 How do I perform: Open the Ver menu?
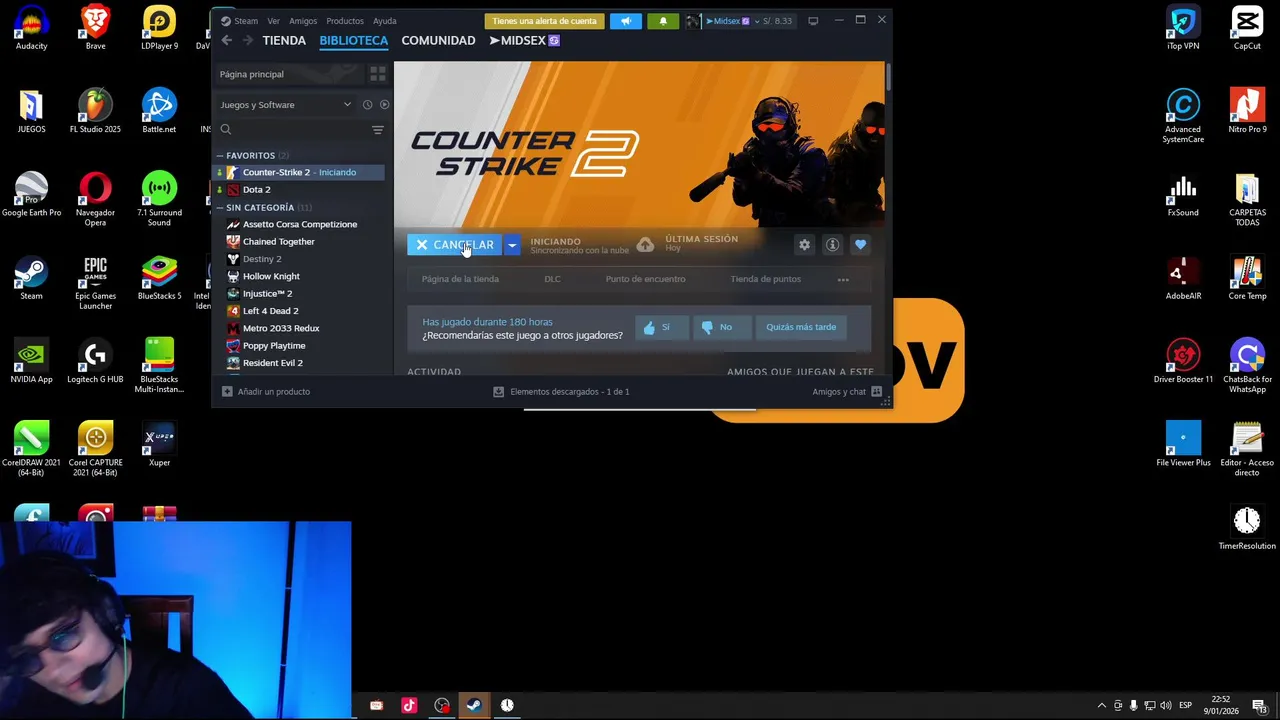pos(273,21)
